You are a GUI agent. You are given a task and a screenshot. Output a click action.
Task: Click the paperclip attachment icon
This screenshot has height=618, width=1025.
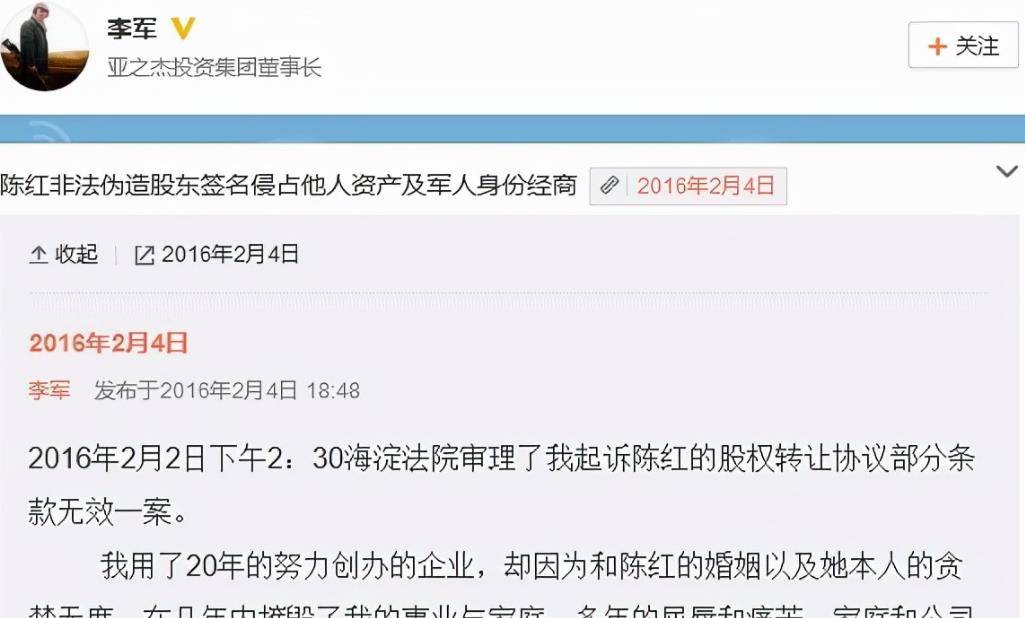[609, 186]
